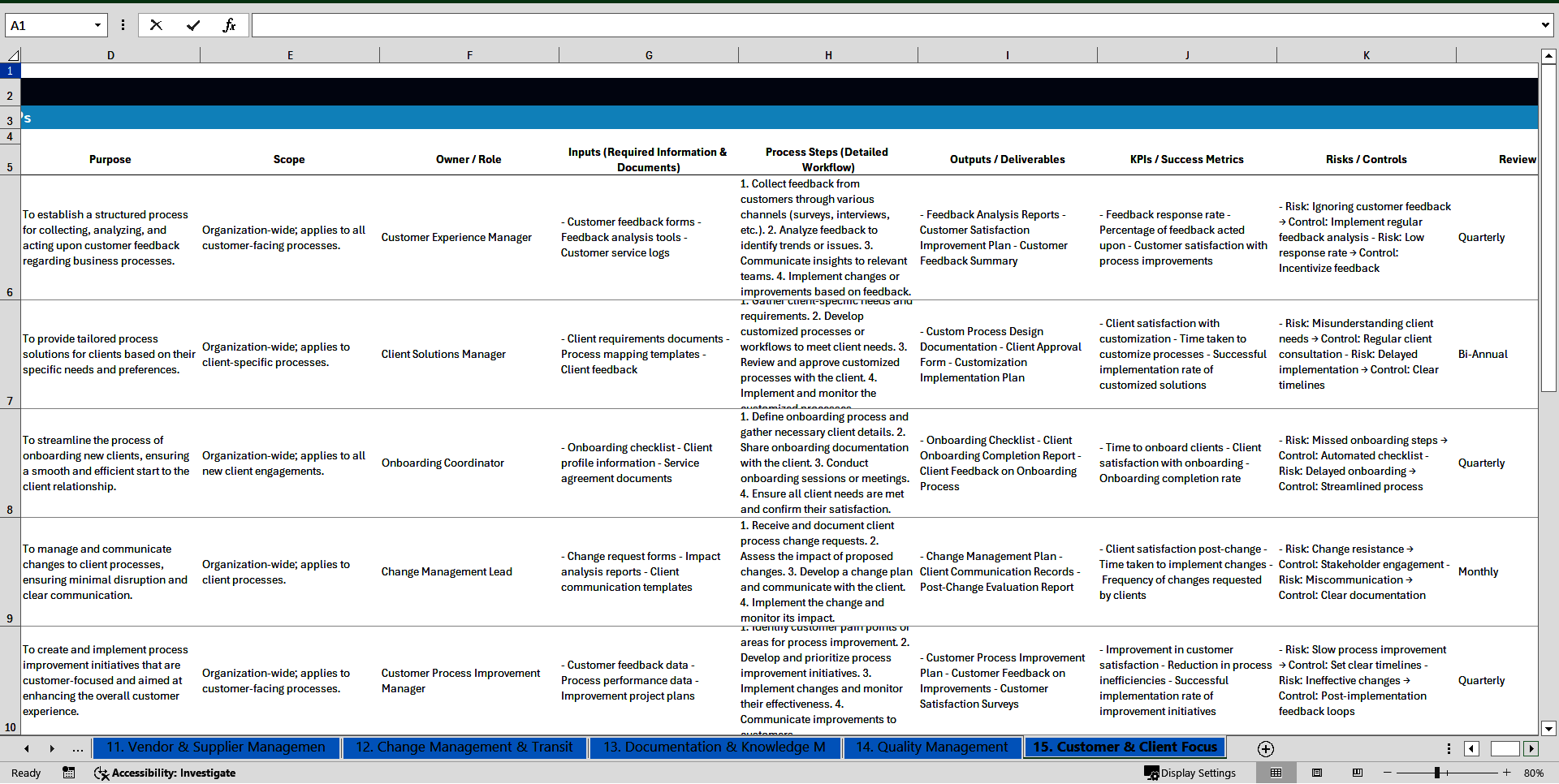Show hidden sheet tabs via ellipsis
This screenshot has width=1559, height=784.
point(77,748)
